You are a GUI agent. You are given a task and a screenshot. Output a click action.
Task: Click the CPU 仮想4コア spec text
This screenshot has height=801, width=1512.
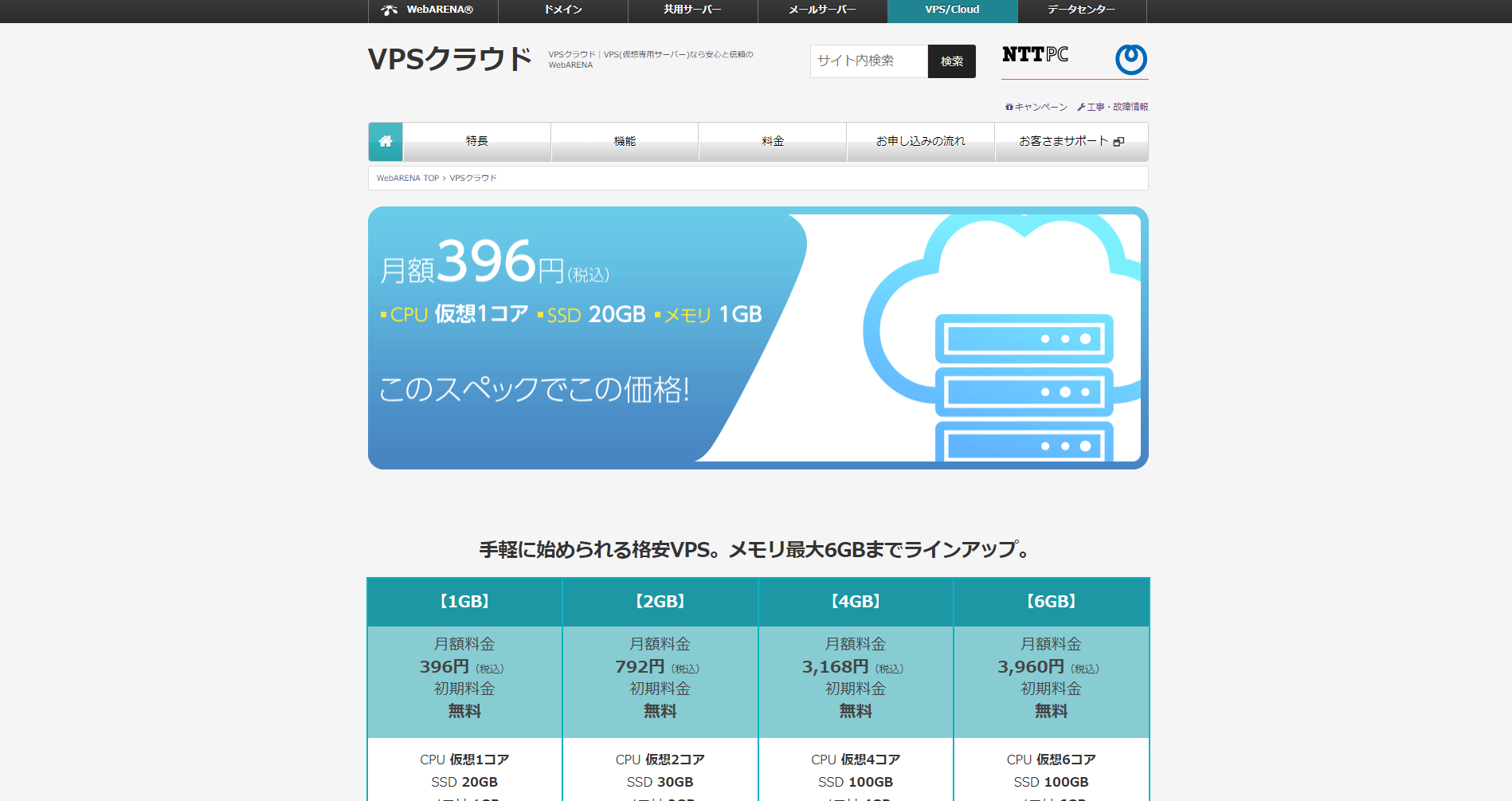(x=856, y=760)
